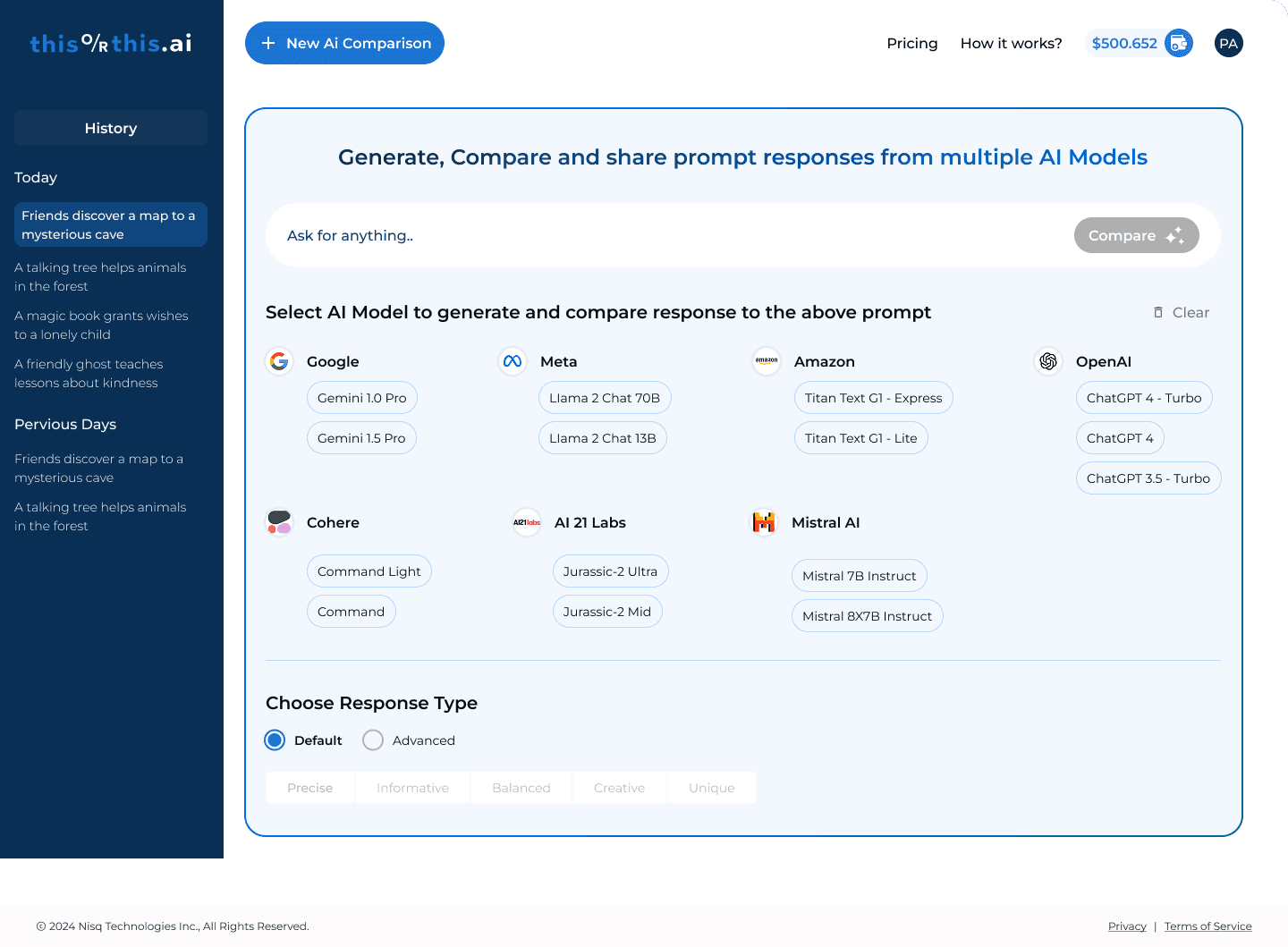The height and width of the screenshot is (947, 1288).
Task: Open the PA profile avatar
Action: pos(1229,43)
